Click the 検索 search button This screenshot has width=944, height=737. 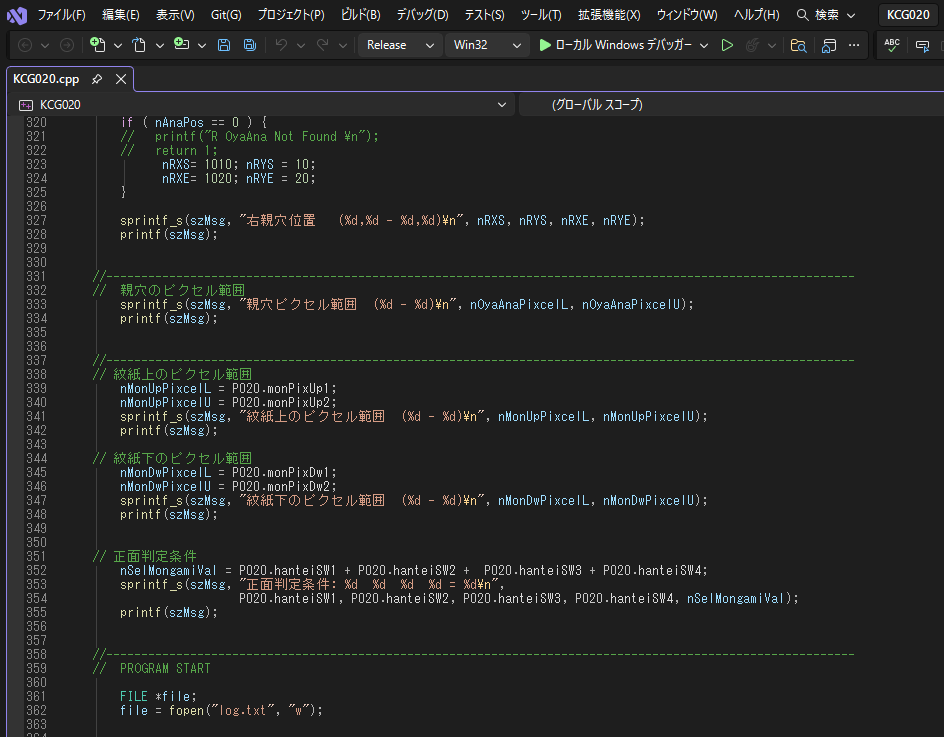point(826,15)
